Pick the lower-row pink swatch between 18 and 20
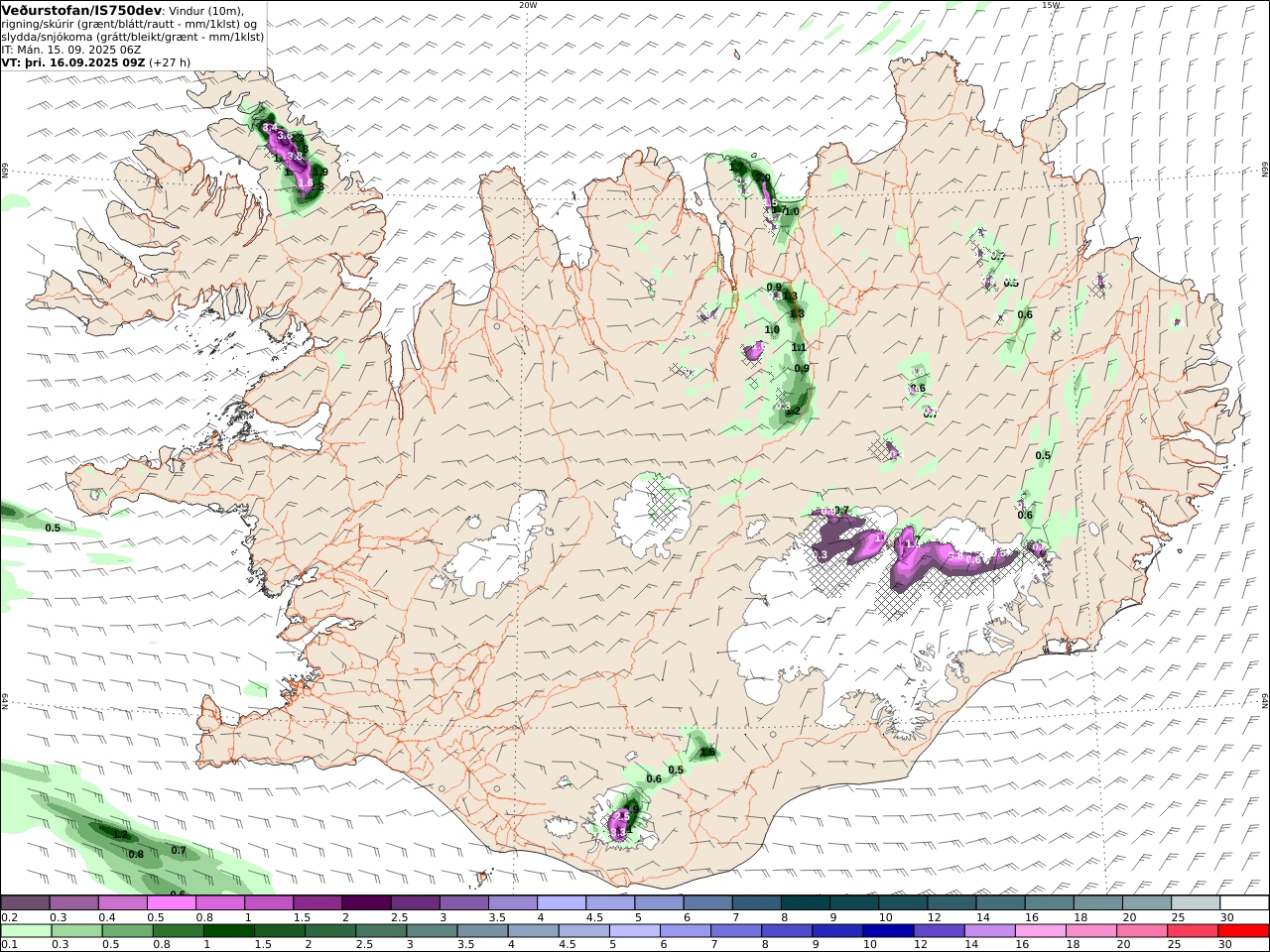This screenshot has width=1270, height=952. pyautogui.click(x=1091, y=931)
